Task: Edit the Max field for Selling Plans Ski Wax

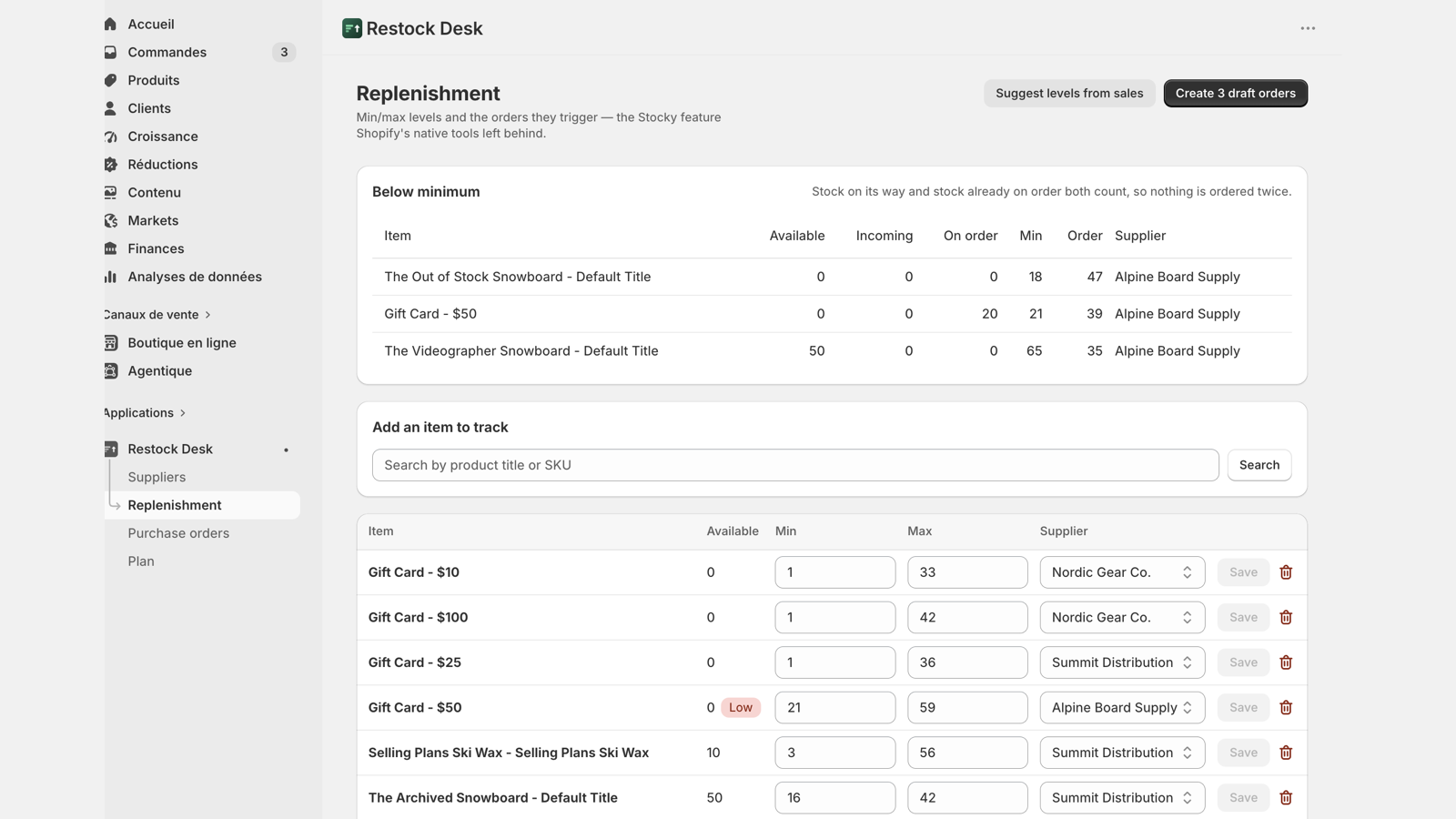Action: click(x=967, y=753)
